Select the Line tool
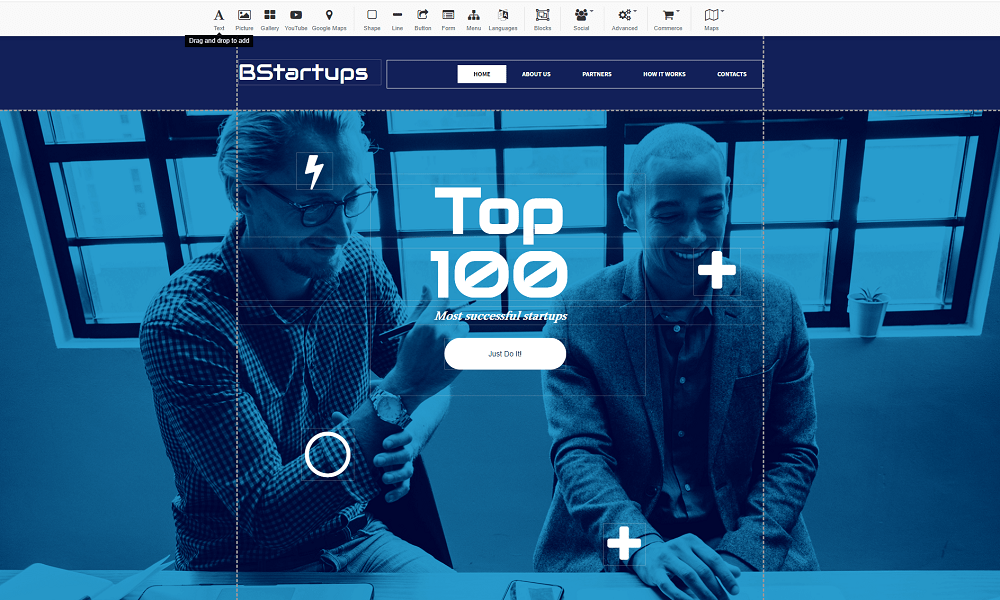This screenshot has height=600, width=1000. [x=397, y=19]
